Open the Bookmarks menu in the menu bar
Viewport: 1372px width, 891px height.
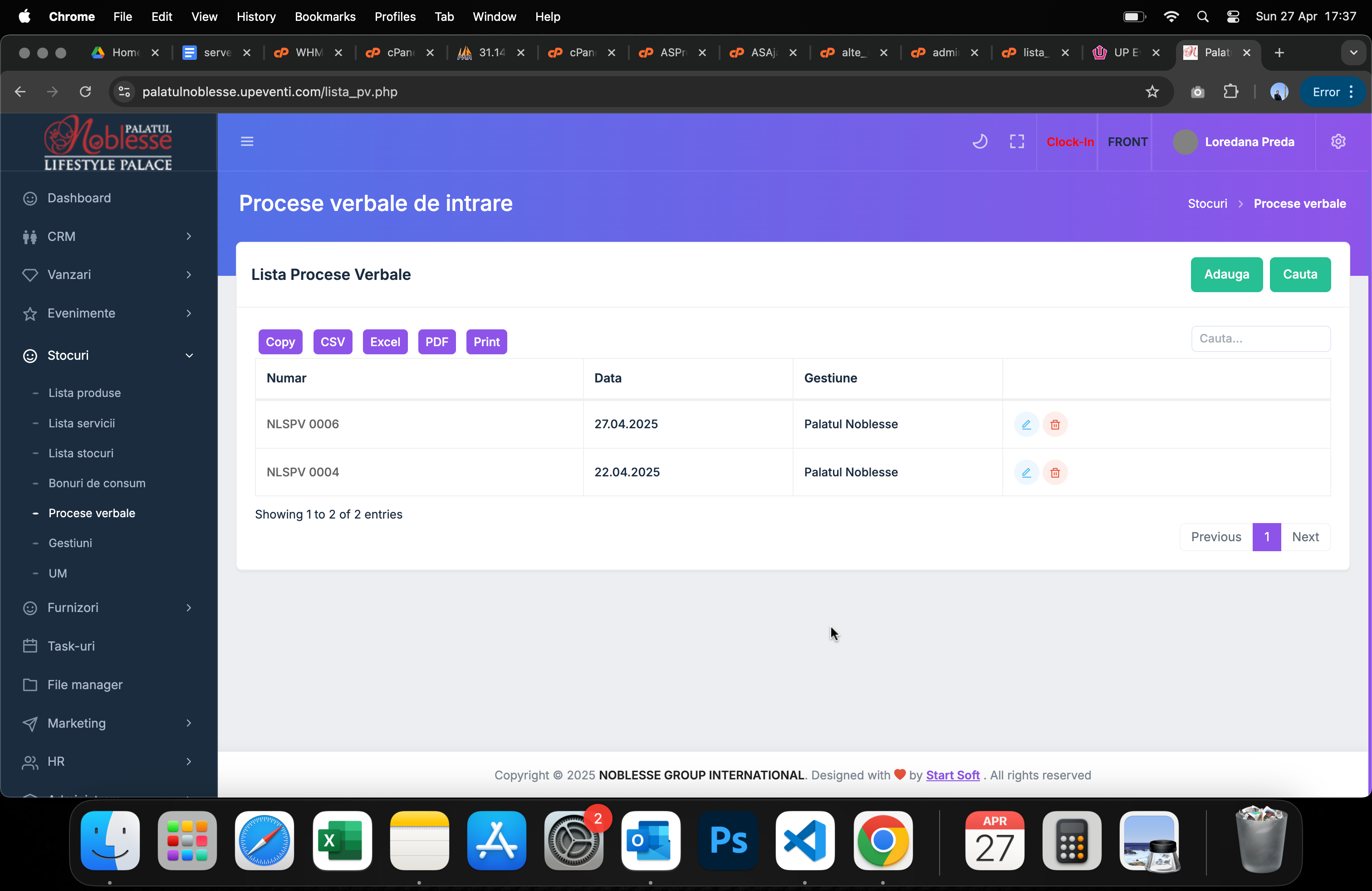[324, 16]
